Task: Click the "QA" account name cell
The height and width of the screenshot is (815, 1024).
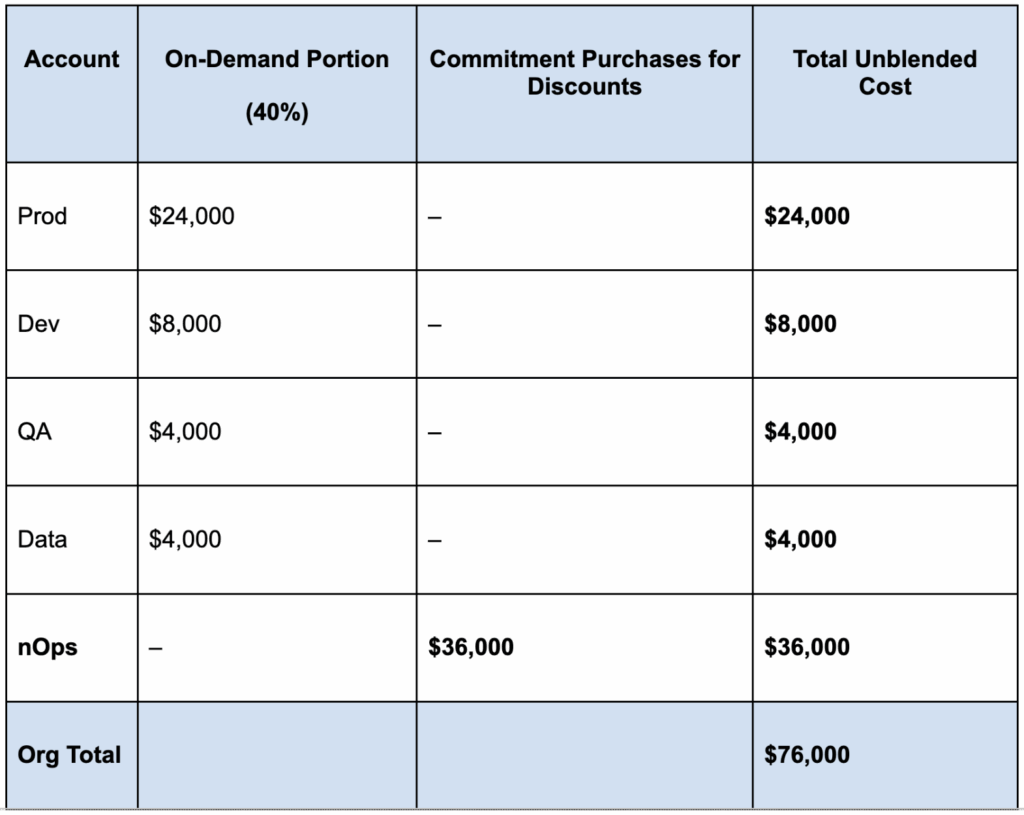Action: 36,432
